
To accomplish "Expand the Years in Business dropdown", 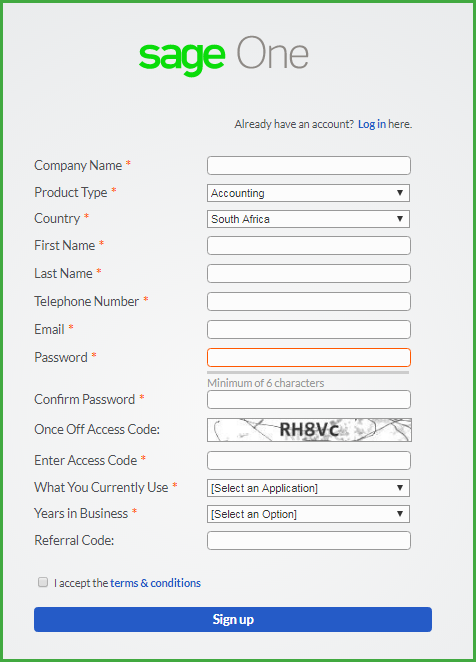I will 308,514.
